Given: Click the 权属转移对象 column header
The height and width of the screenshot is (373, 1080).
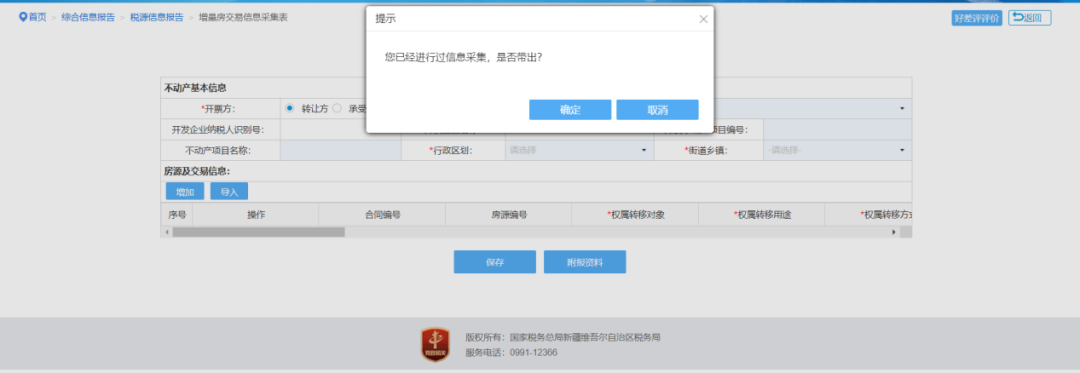Looking at the screenshot, I should [635, 215].
